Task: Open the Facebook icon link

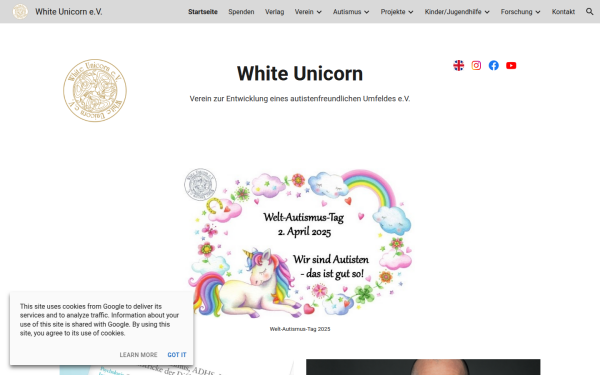Action: 494,65
